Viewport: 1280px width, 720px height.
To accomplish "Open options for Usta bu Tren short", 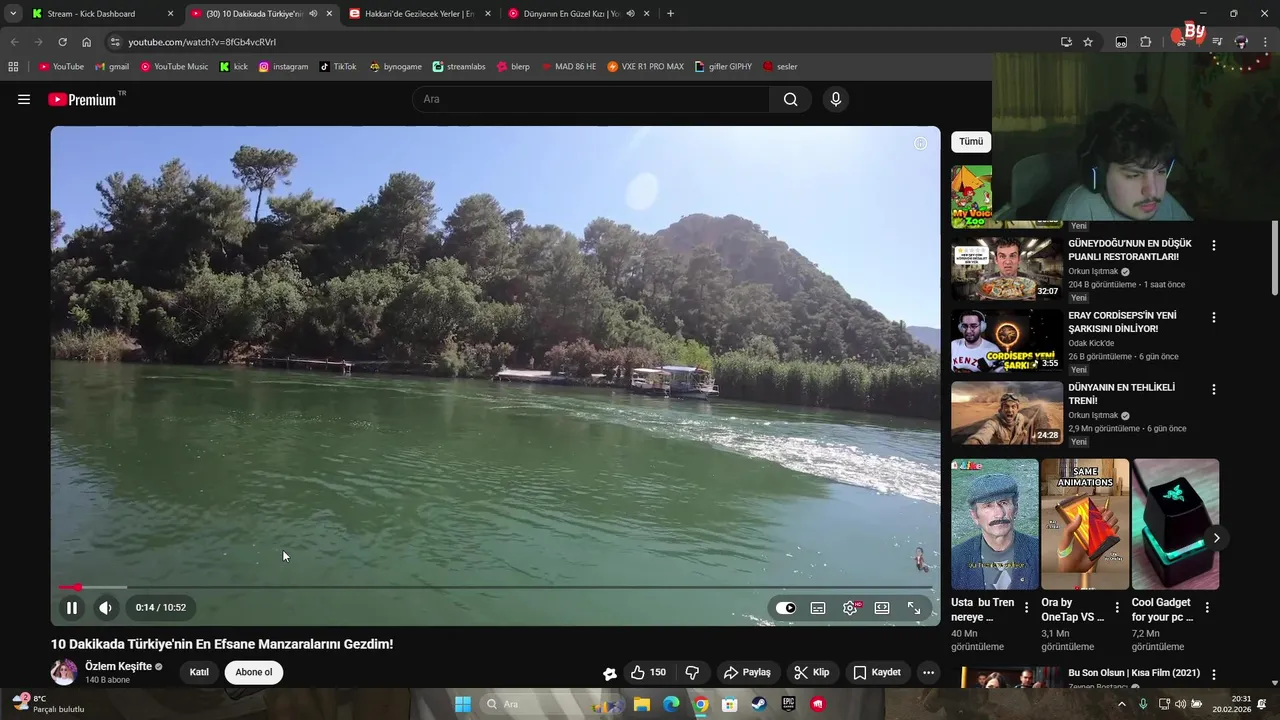I will tap(1026, 607).
